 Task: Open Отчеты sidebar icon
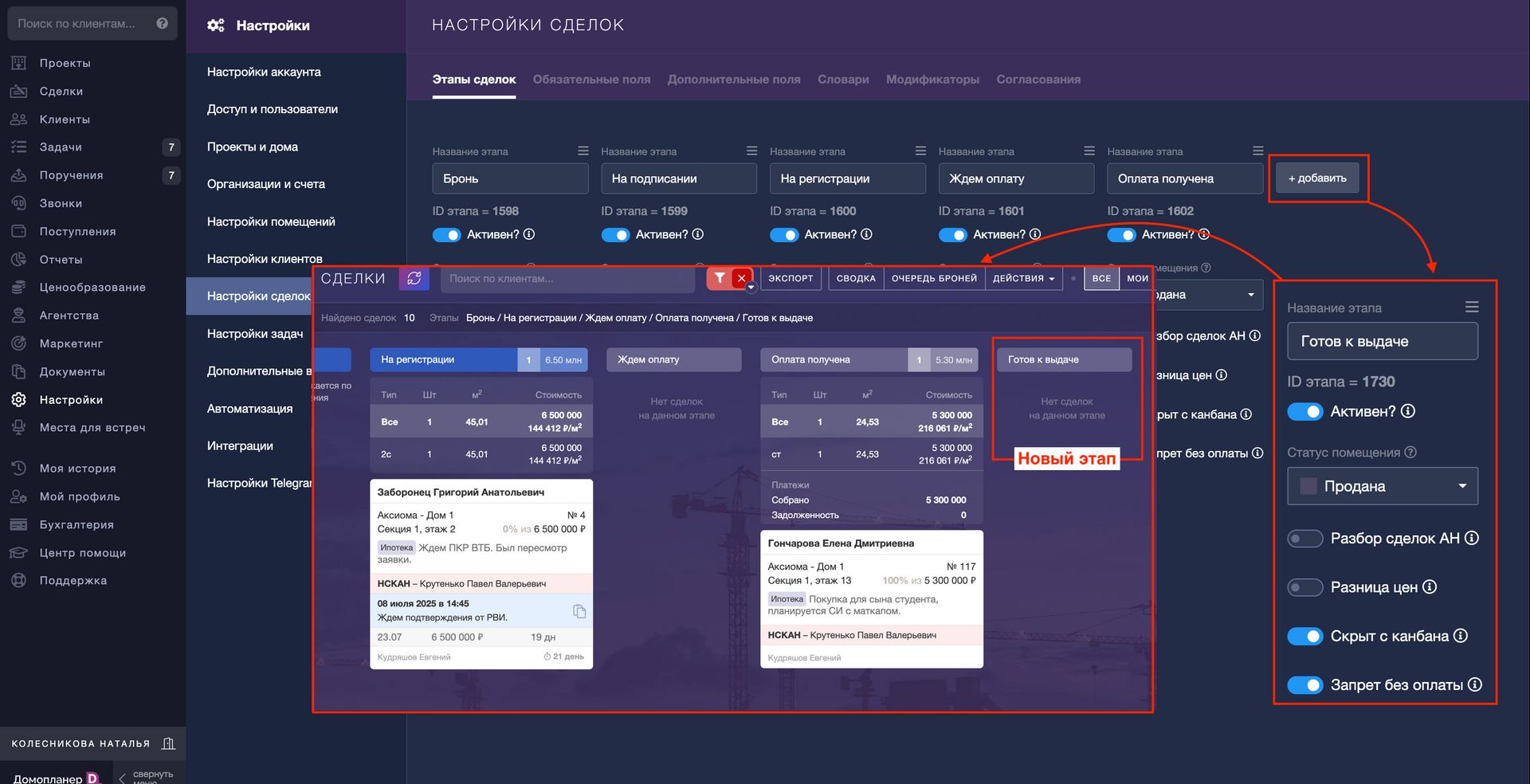[x=19, y=259]
